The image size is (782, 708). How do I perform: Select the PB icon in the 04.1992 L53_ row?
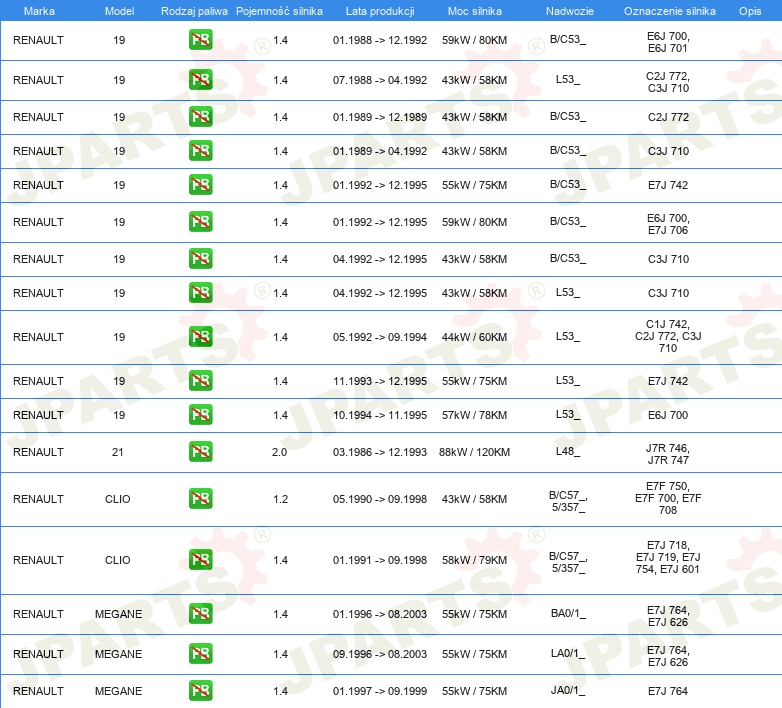(200, 293)
